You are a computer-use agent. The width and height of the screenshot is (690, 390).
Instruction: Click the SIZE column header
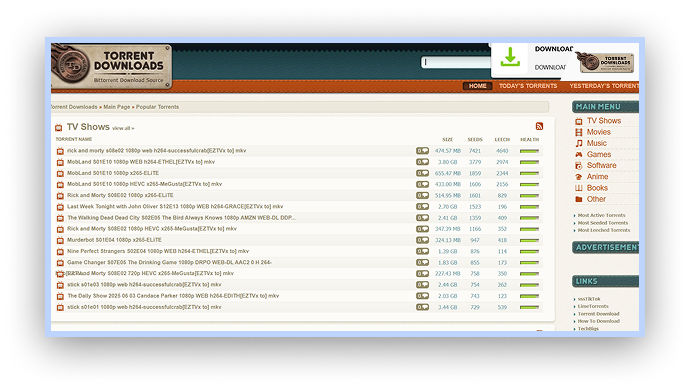click(x=448, y=140)
